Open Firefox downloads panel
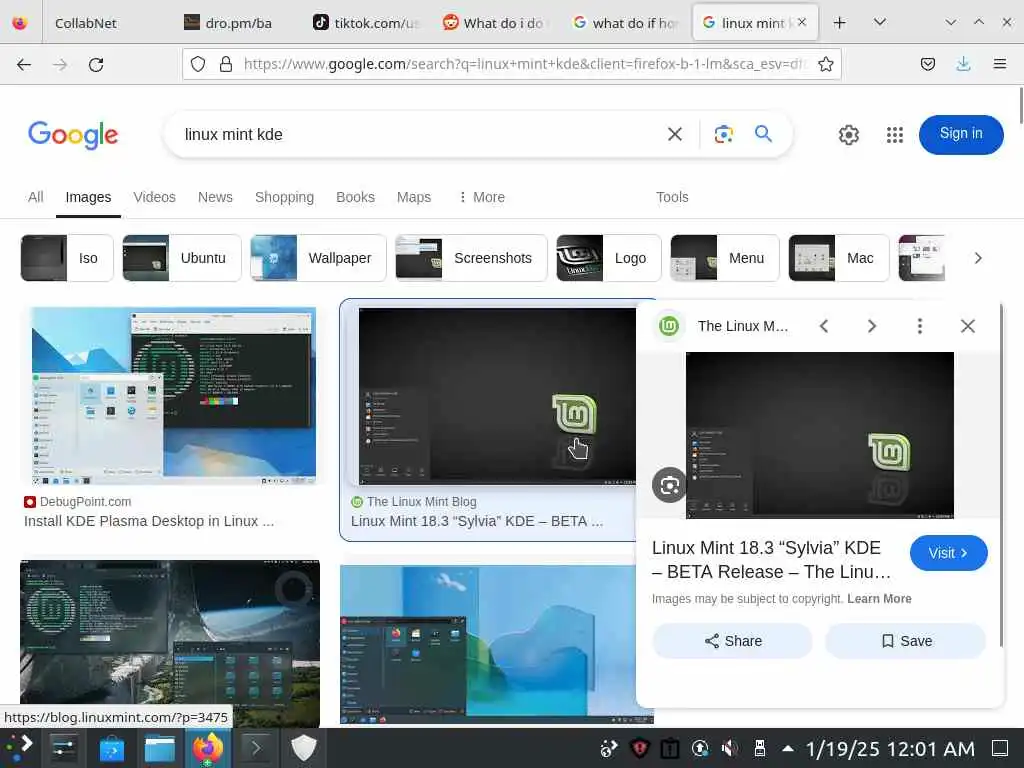Image resolution: width=1024 pixels, height=768 pixels. (963, 64)
